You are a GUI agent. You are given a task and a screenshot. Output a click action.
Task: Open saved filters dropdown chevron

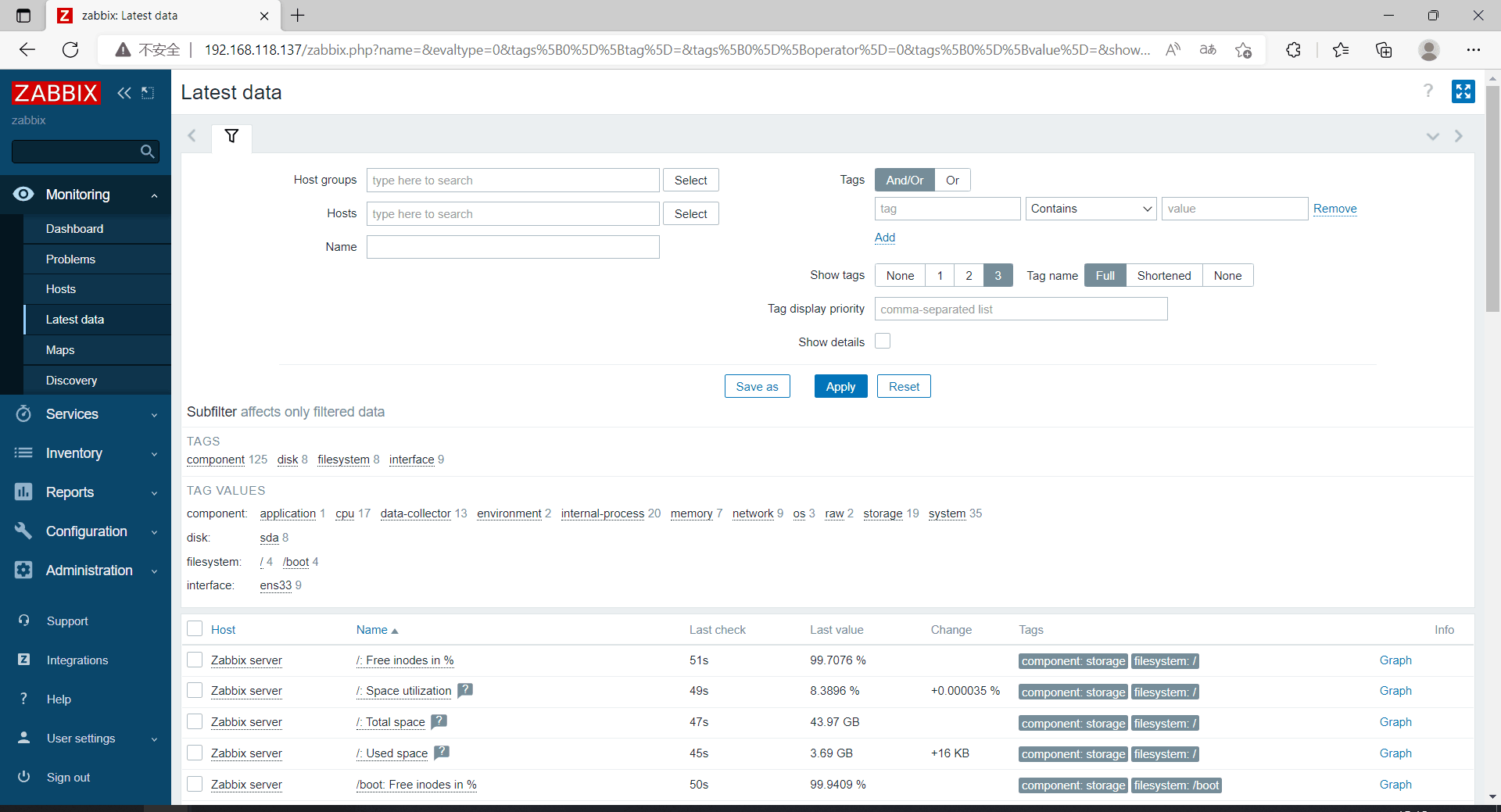click(1432, 136)
